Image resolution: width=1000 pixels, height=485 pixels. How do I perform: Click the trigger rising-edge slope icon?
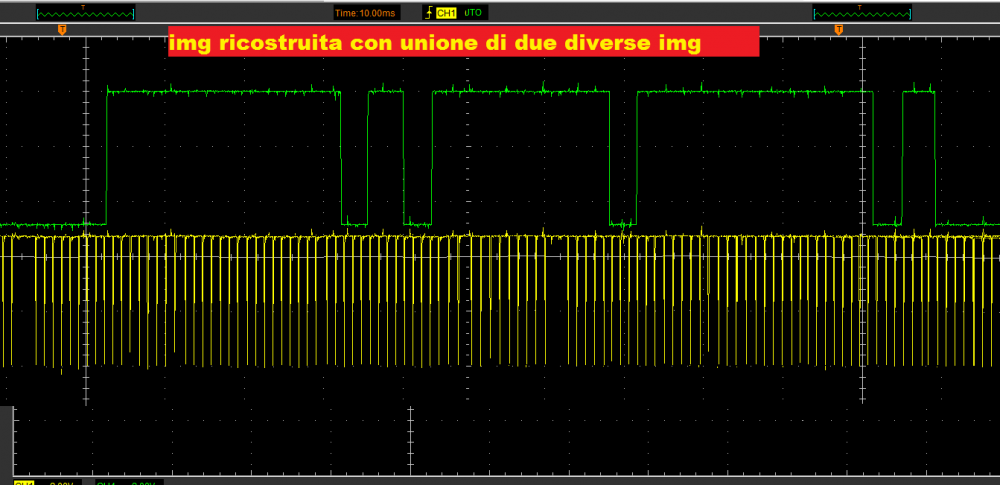(x=429, y=12)
